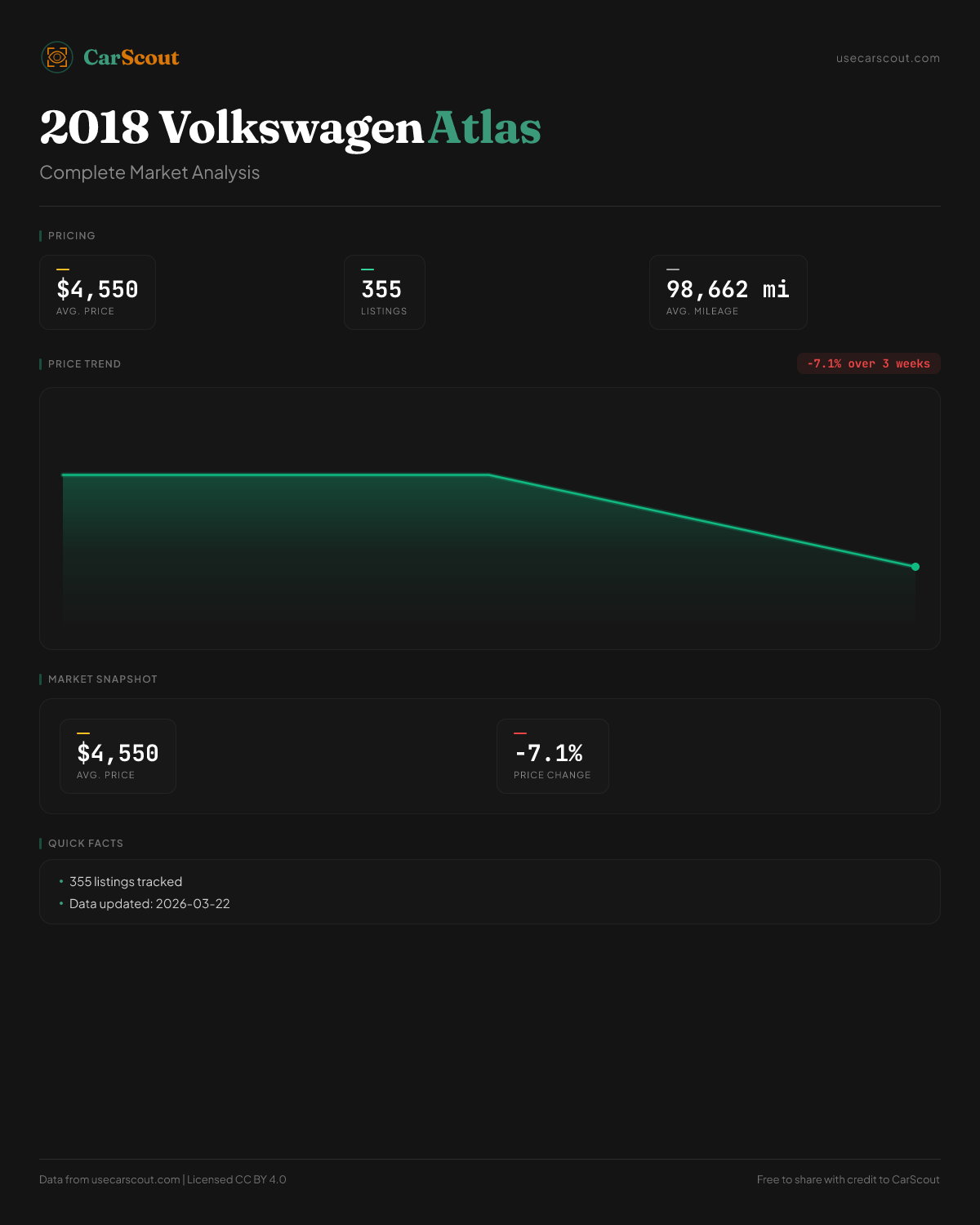
Task: Click the -7.1% over 3 weeks badge
Action: click(x=868, y=364)
